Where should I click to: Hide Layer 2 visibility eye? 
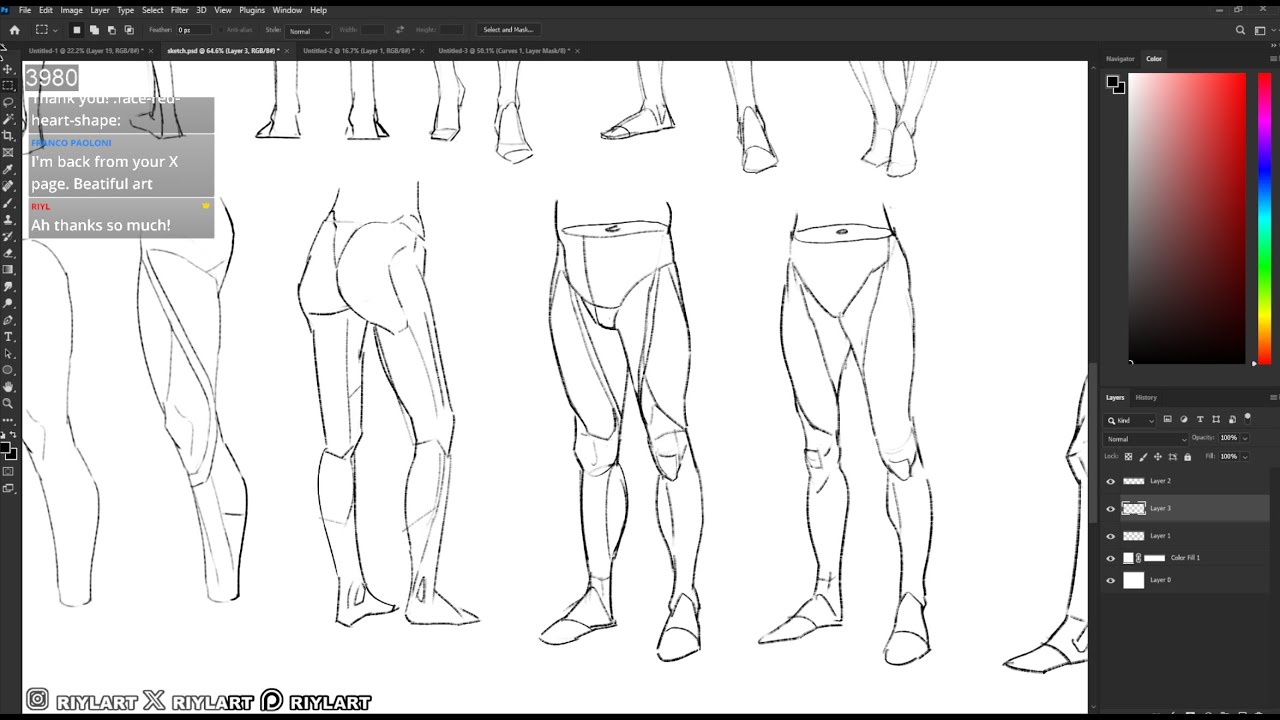click(1110, 481)
